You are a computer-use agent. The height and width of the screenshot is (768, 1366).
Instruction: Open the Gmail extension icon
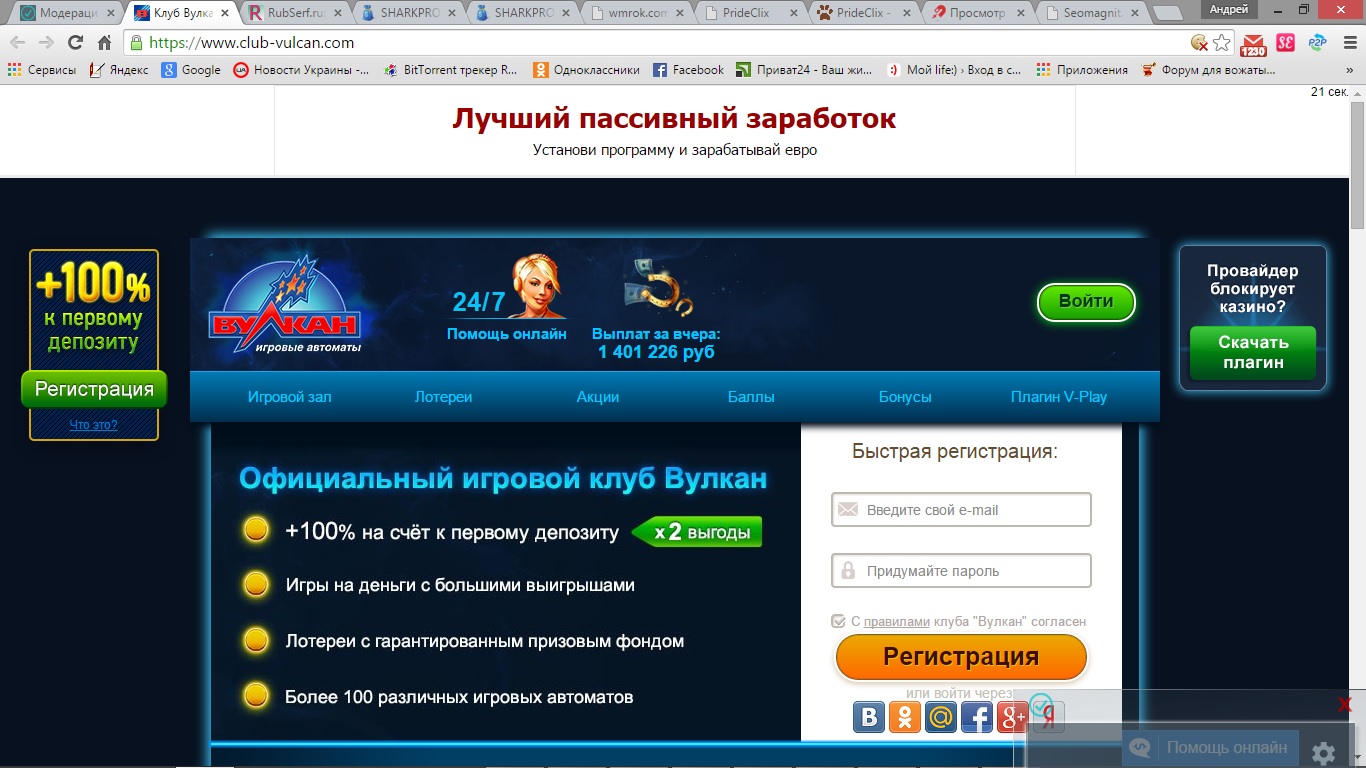coord(1253,43)
